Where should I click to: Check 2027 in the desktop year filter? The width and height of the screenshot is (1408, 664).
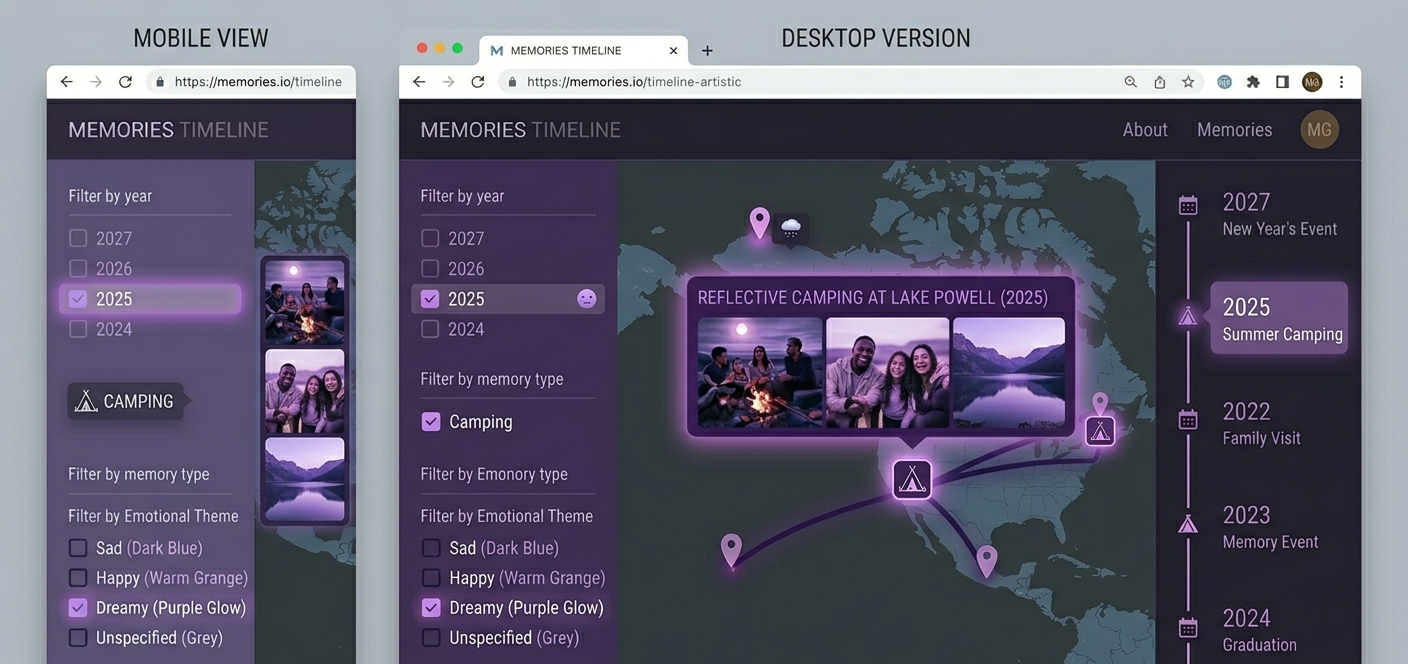430,238
